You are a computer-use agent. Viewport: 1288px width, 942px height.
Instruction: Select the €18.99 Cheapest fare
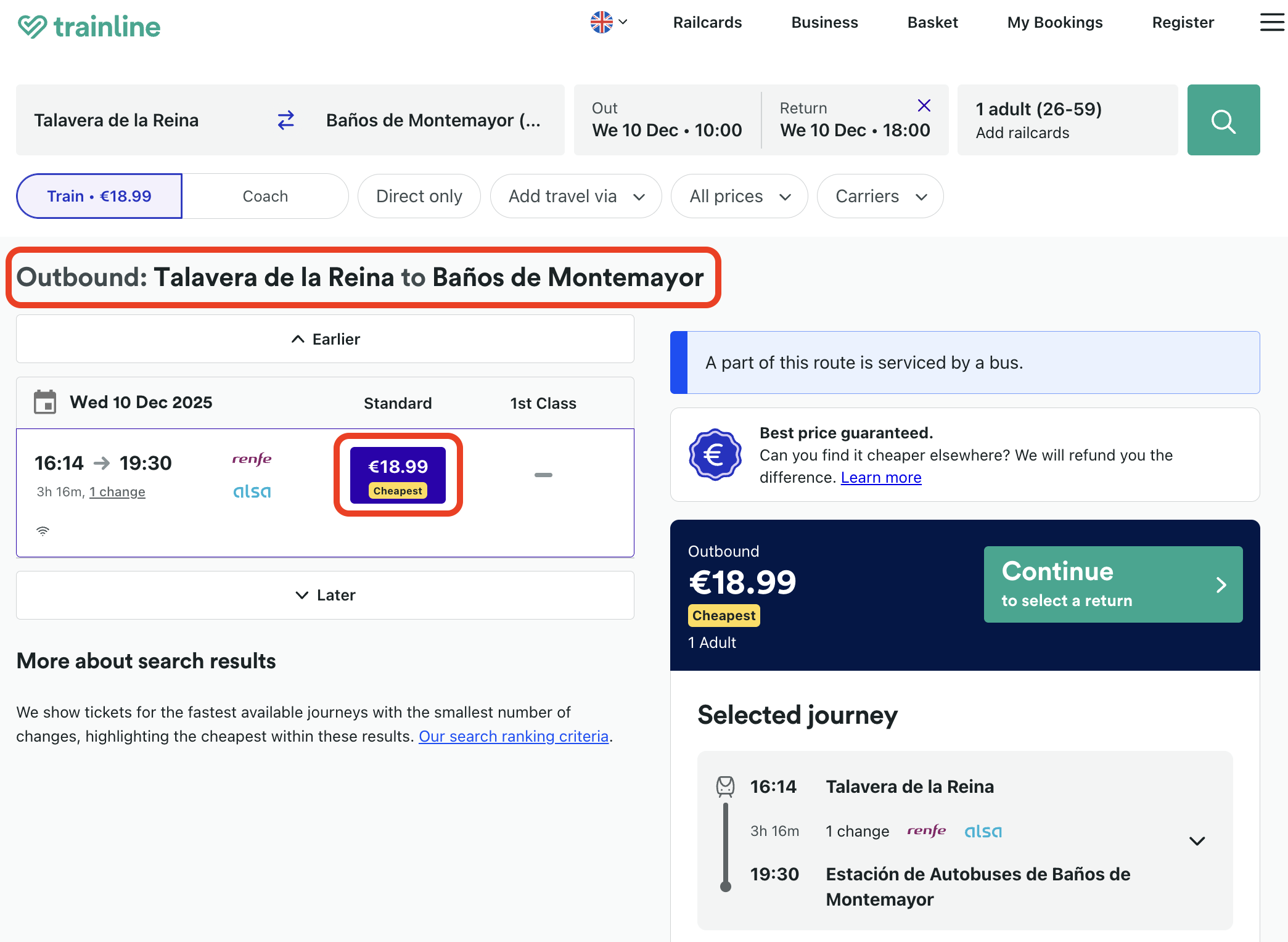[x=397, y=474]
